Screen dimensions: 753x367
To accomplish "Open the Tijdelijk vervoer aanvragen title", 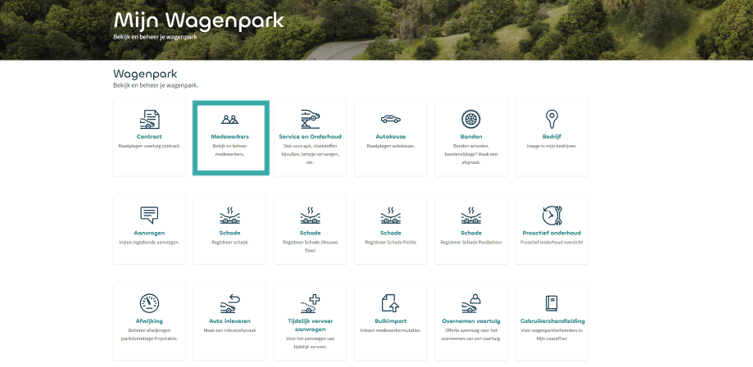I will (x=310, y=325).
